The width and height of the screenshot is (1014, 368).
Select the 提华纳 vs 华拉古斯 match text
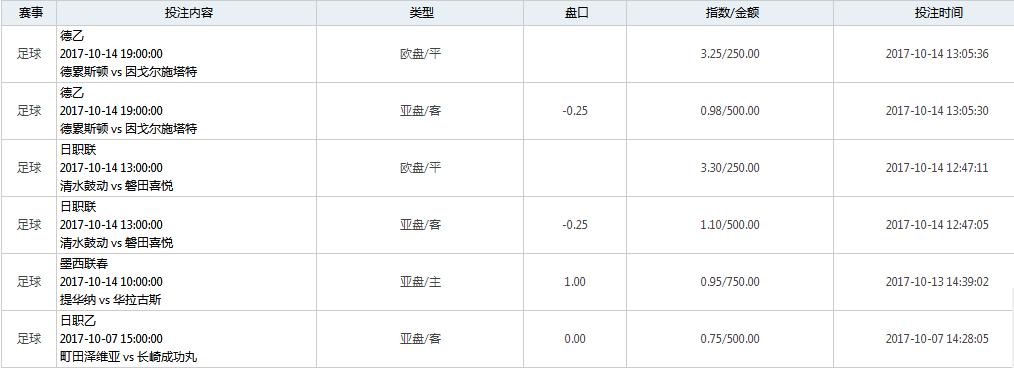111,300
